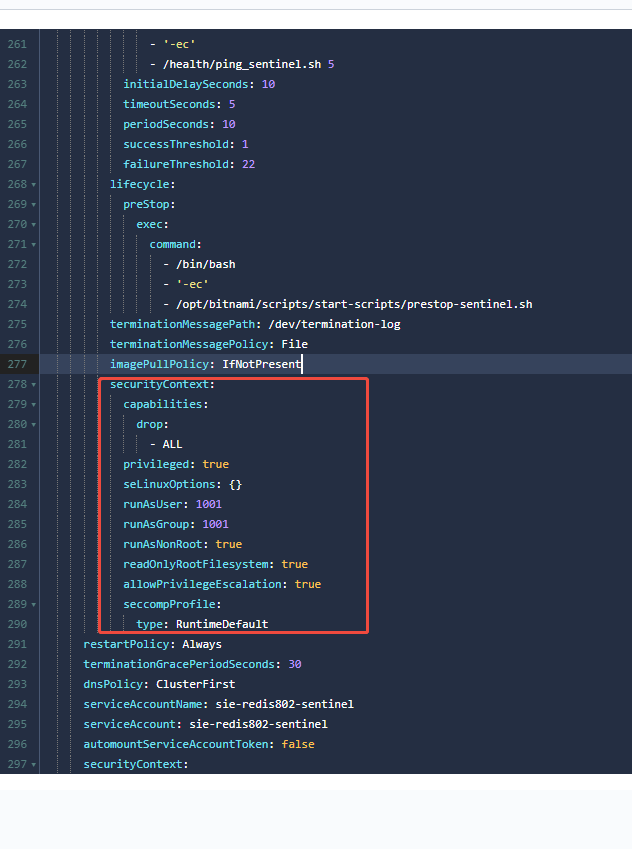Fold the seccompProfile block arrow

coord(34,605)
